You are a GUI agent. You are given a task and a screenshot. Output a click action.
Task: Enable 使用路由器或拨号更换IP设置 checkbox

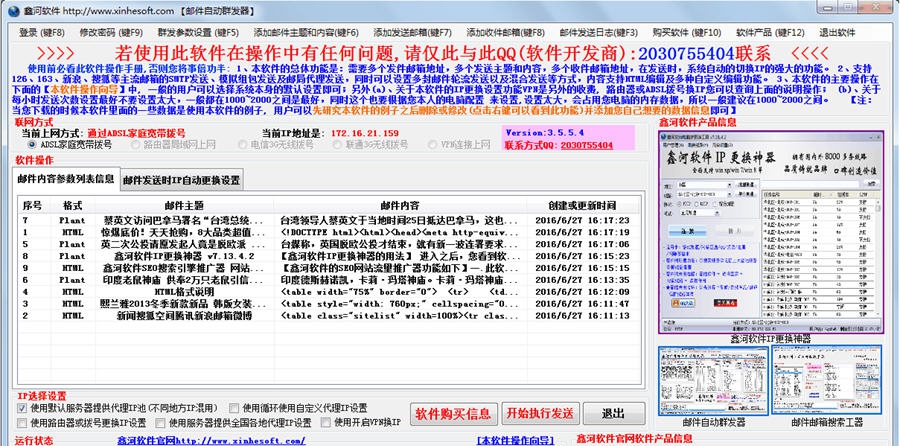22,423
